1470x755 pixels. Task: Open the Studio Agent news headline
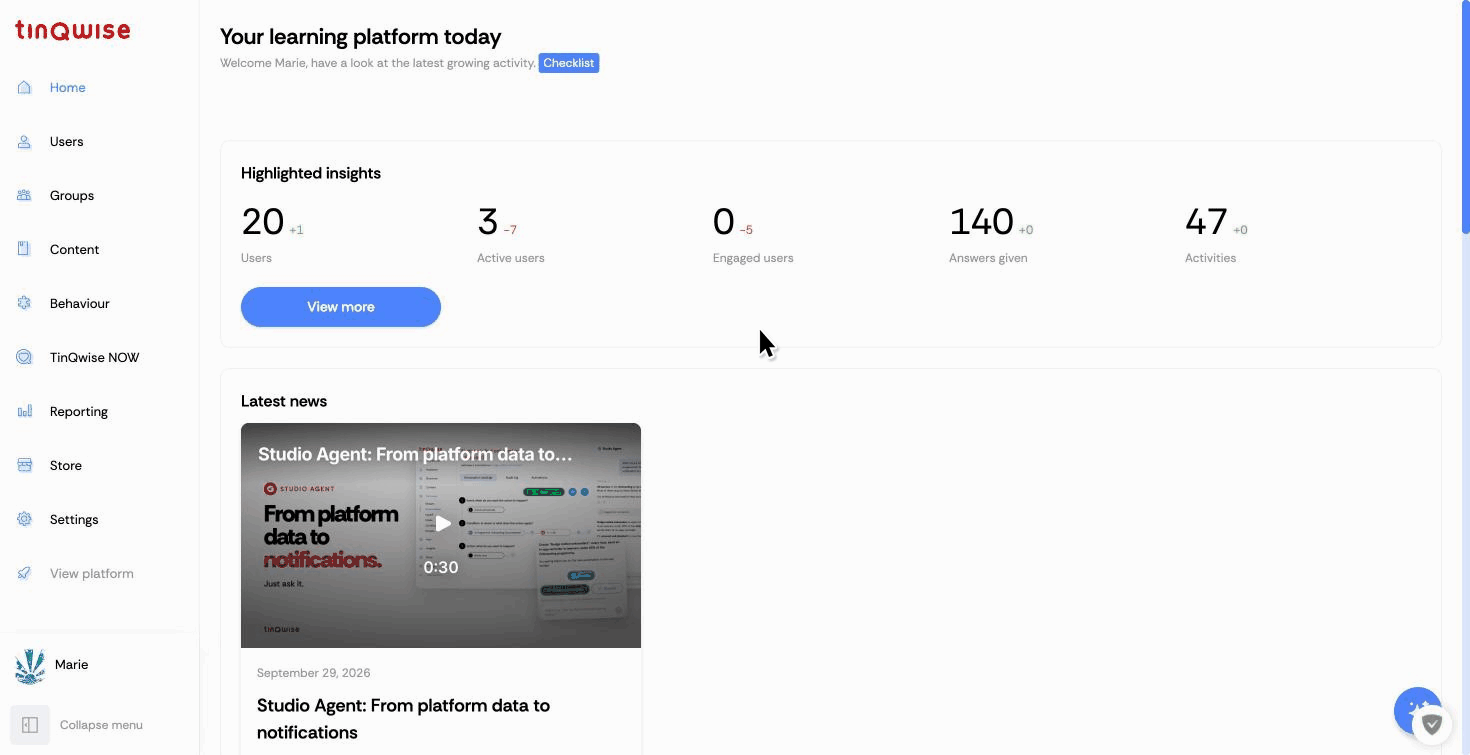pos(403,719)
